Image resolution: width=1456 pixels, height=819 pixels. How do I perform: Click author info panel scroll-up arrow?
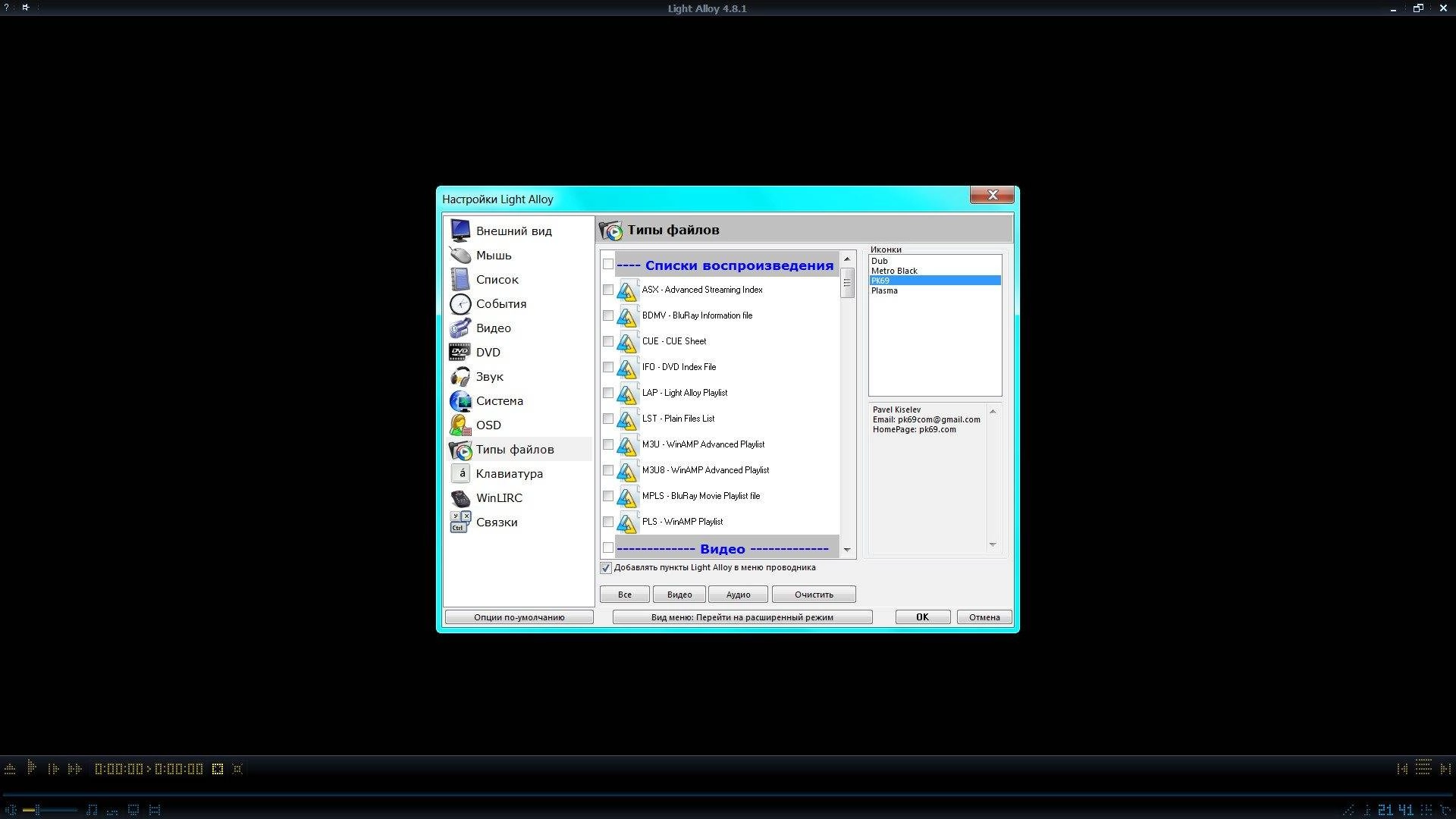[x=993, y=411]
